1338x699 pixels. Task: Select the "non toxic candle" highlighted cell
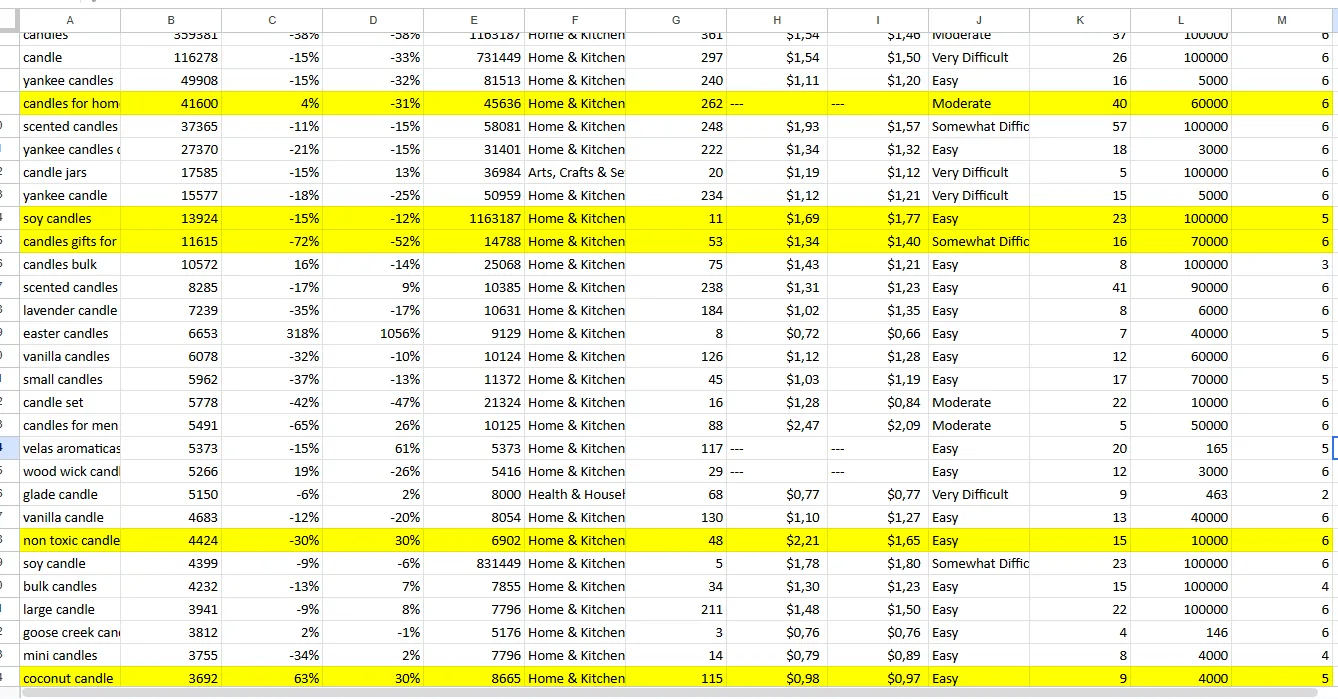[x=70, y=541]
